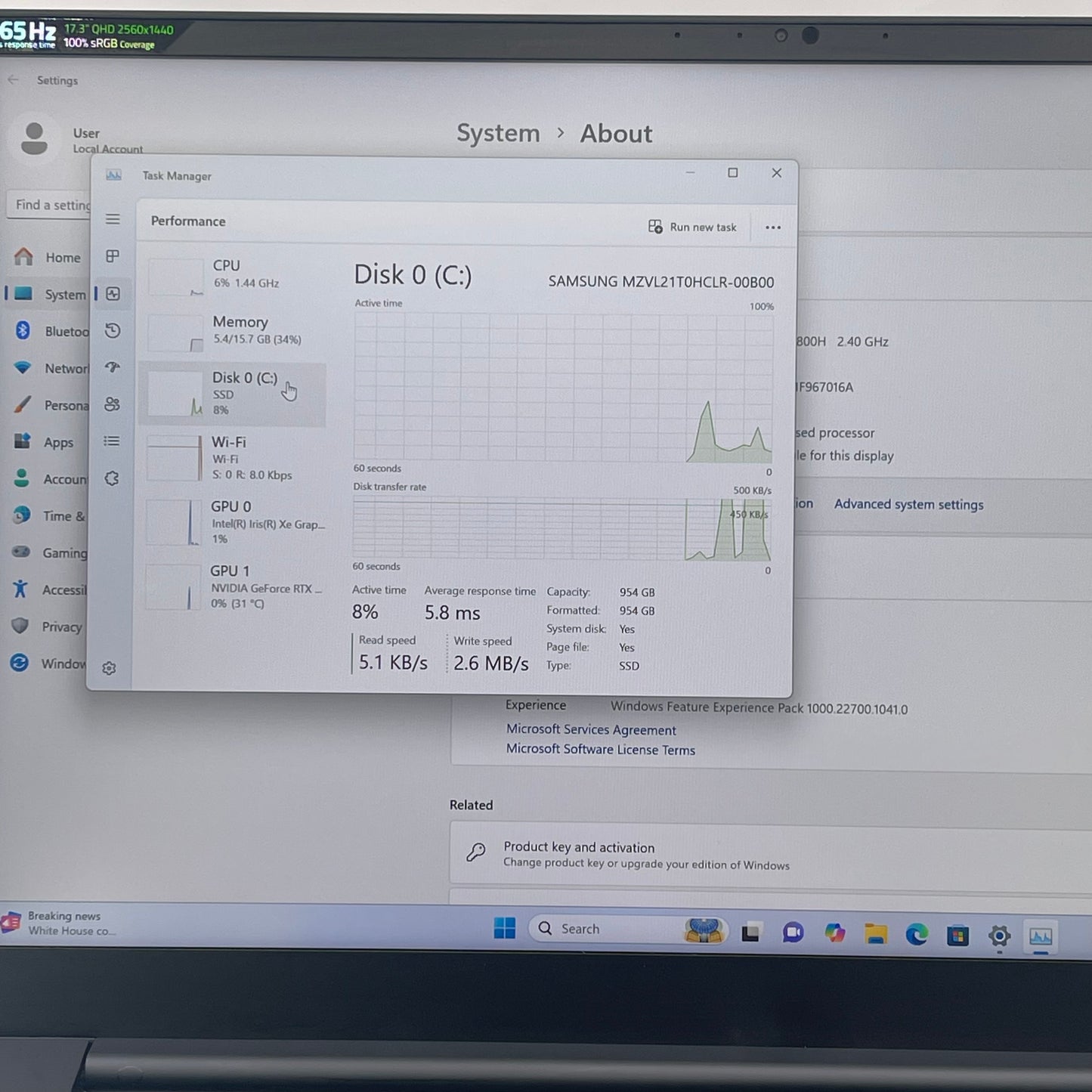Click the Disk active time graph
The width and height of the screenshot is (1092, 1092).
(x=563, y=388)
